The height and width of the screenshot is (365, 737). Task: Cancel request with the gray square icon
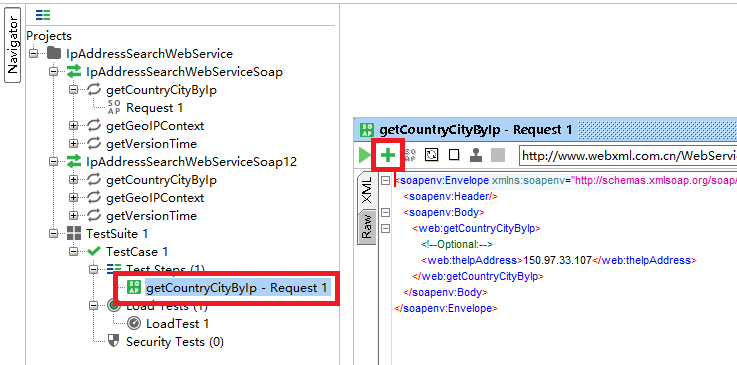[x=498, y=155]
